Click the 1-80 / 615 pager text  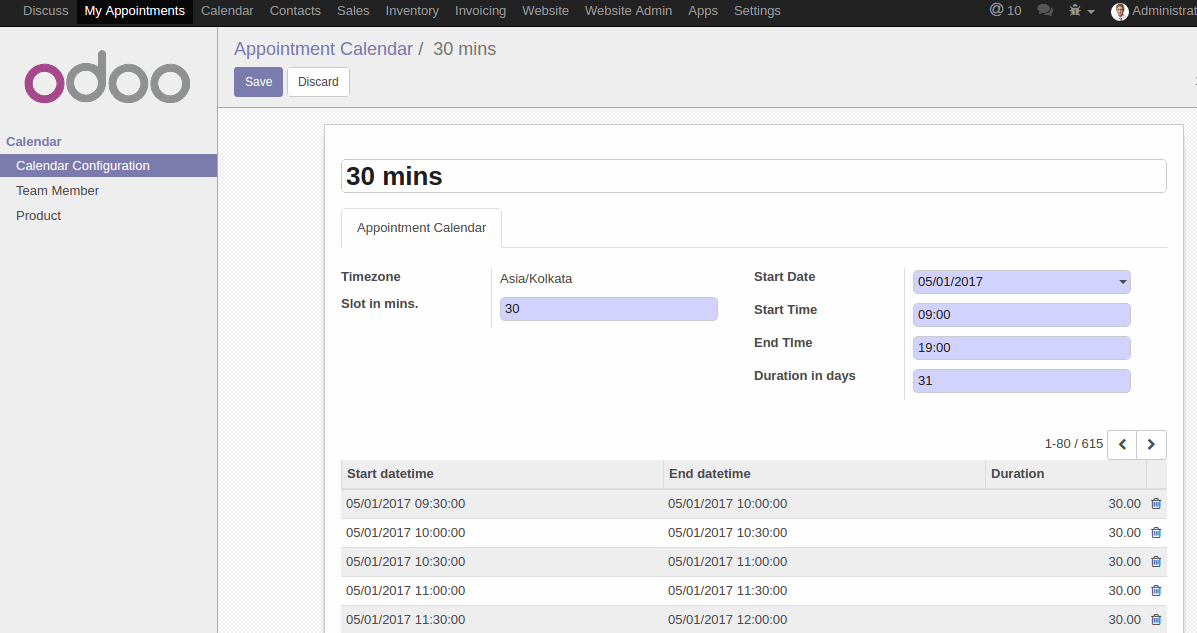(1073, 444)
